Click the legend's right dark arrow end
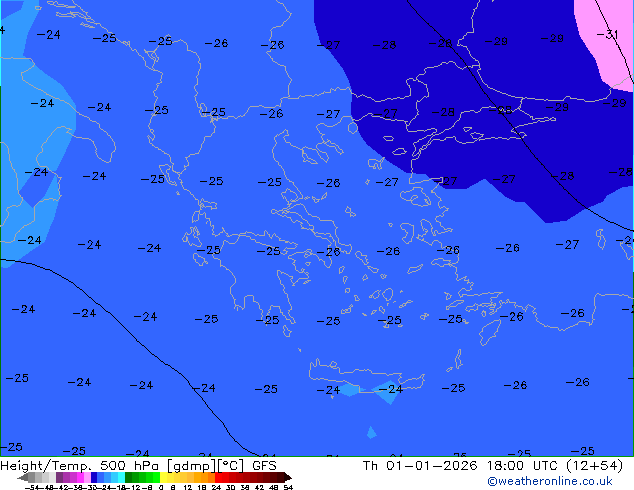 (x=288, y=477)
